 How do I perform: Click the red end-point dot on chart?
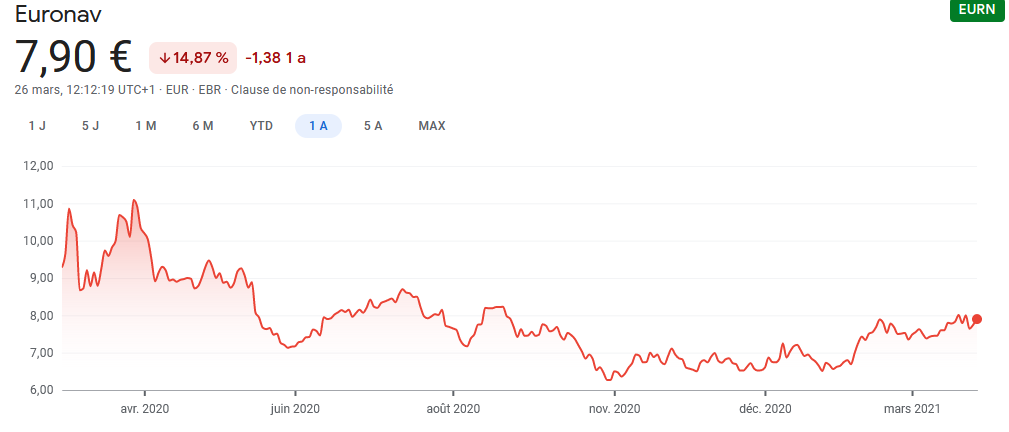pos(977,319)
